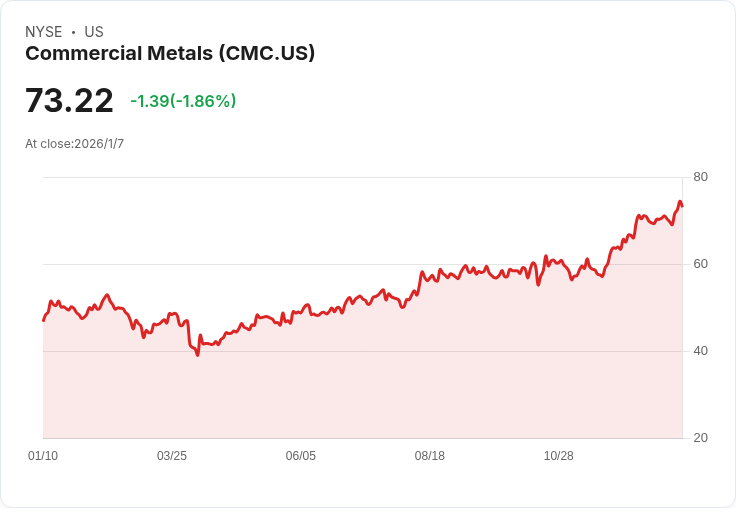Image resolution: width=736 pixels, height=508 pixels.
Task: Click the 80 y-axis label
Action: click(x=700, y=177)
